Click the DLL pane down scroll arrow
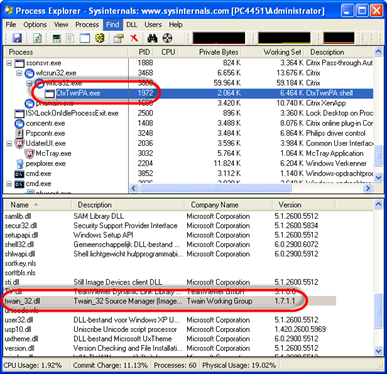Viewport: 387px width, 374px height. [x=378, y=351]
